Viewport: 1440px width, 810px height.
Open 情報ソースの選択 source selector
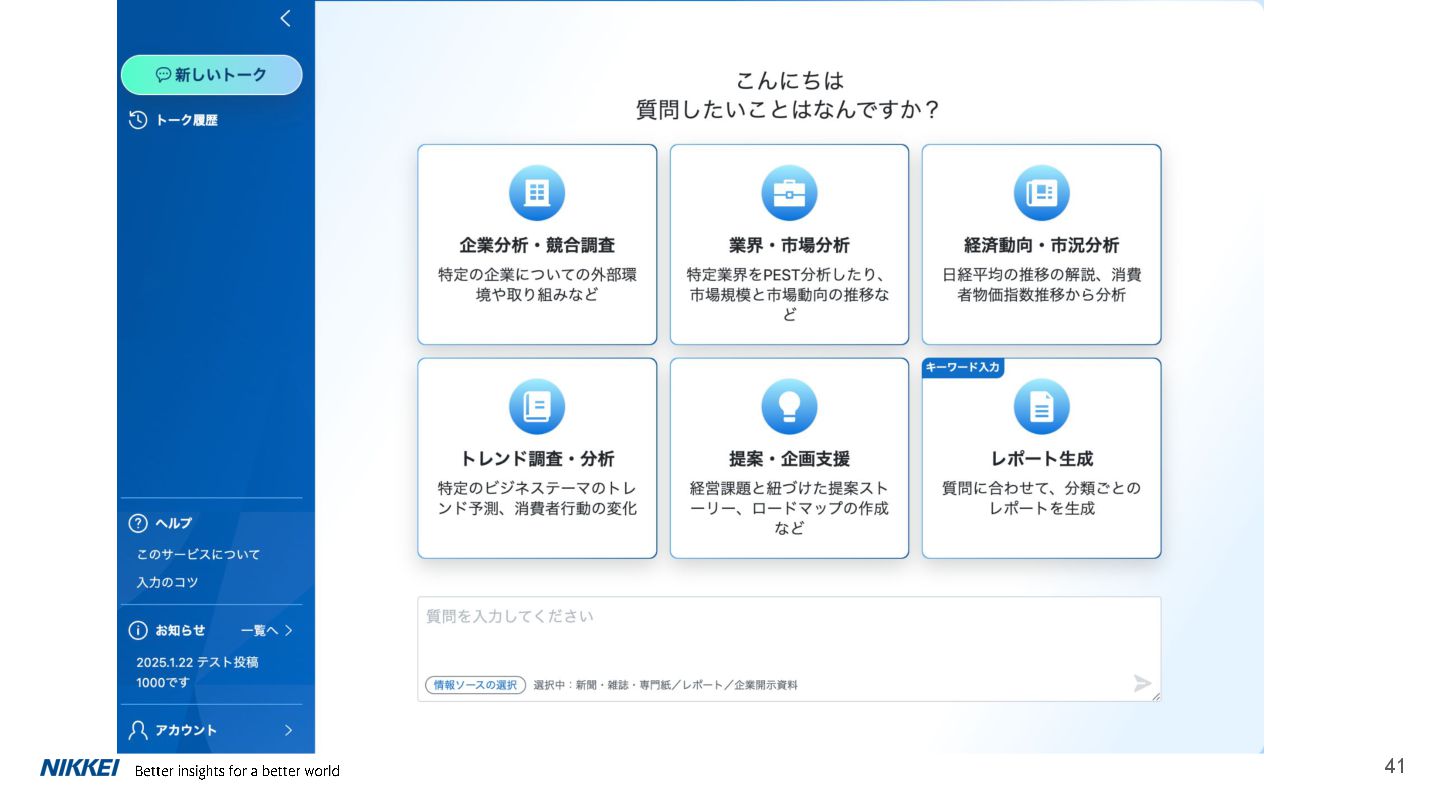pyautogui.click(x=475, y=685)
